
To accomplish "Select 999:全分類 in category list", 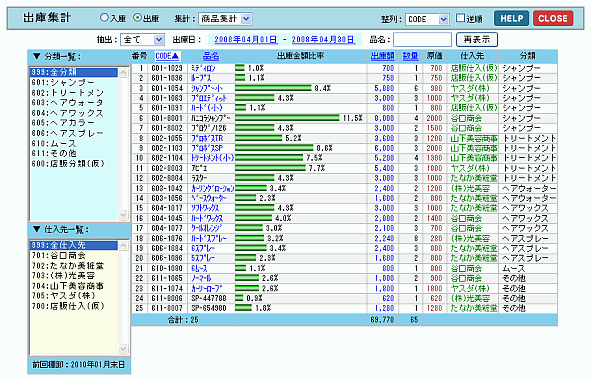I will (x=74, y=72).
